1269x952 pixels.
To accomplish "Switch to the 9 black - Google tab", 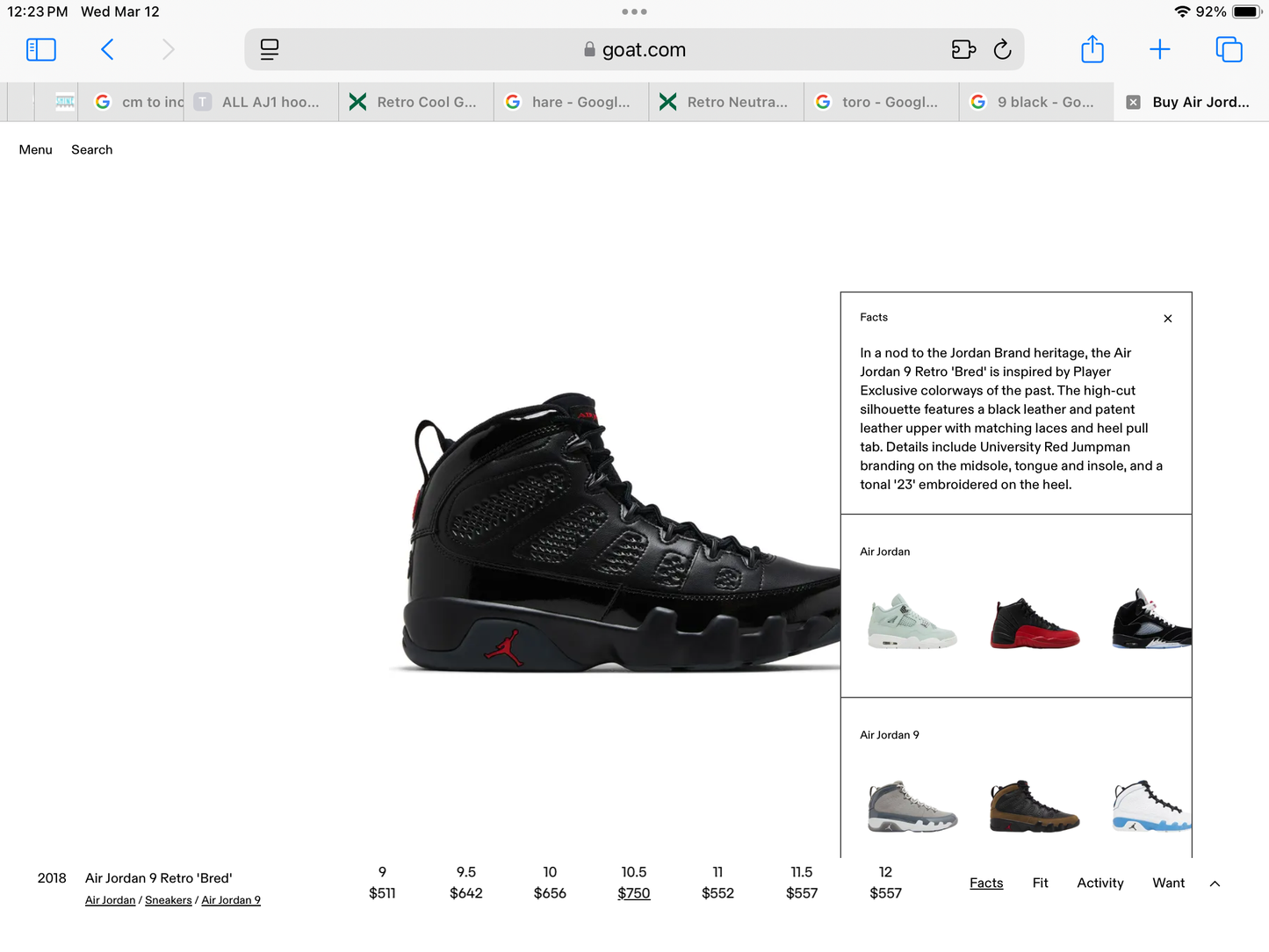I will [x=1037, y=102].
